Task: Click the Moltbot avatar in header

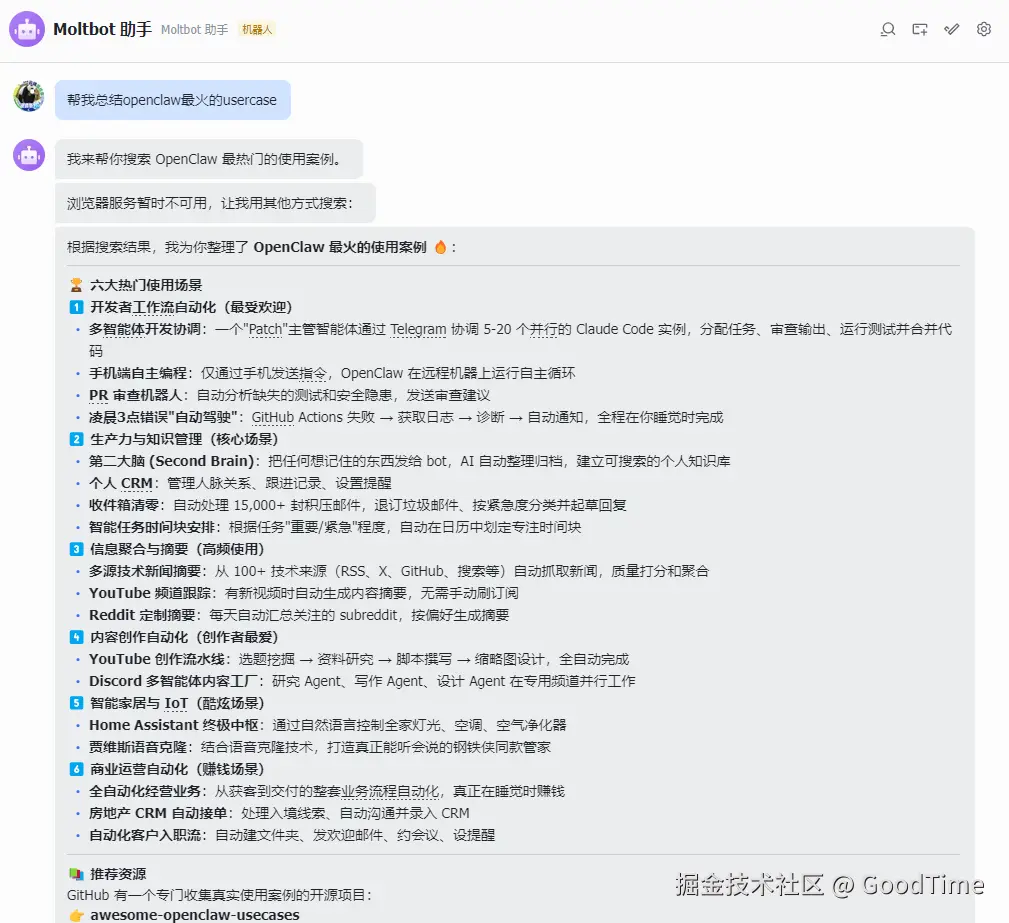Action: pyautogui.click(x=27, y=29)
